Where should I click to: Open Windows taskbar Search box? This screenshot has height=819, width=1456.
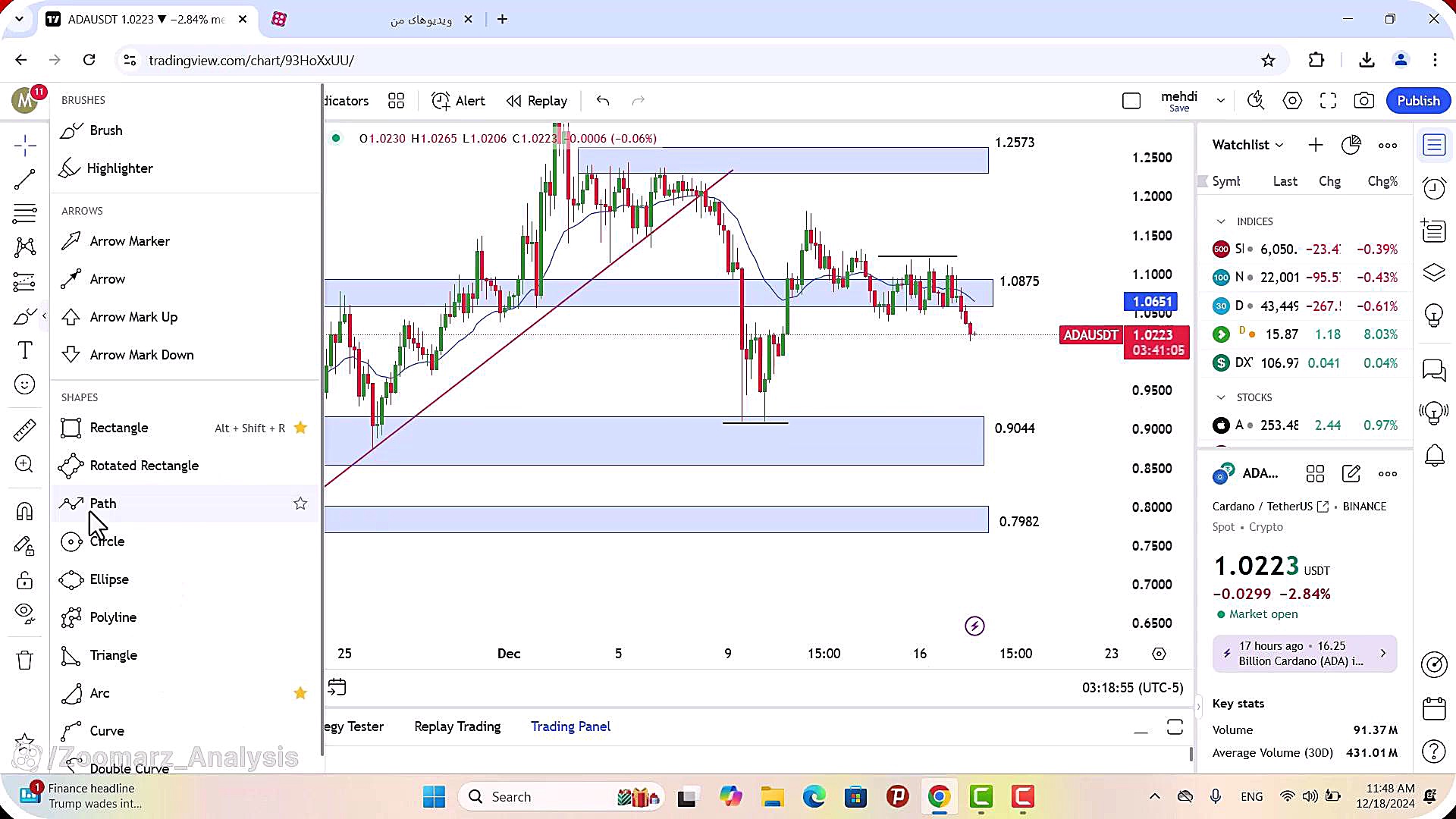tap(562, 797)
